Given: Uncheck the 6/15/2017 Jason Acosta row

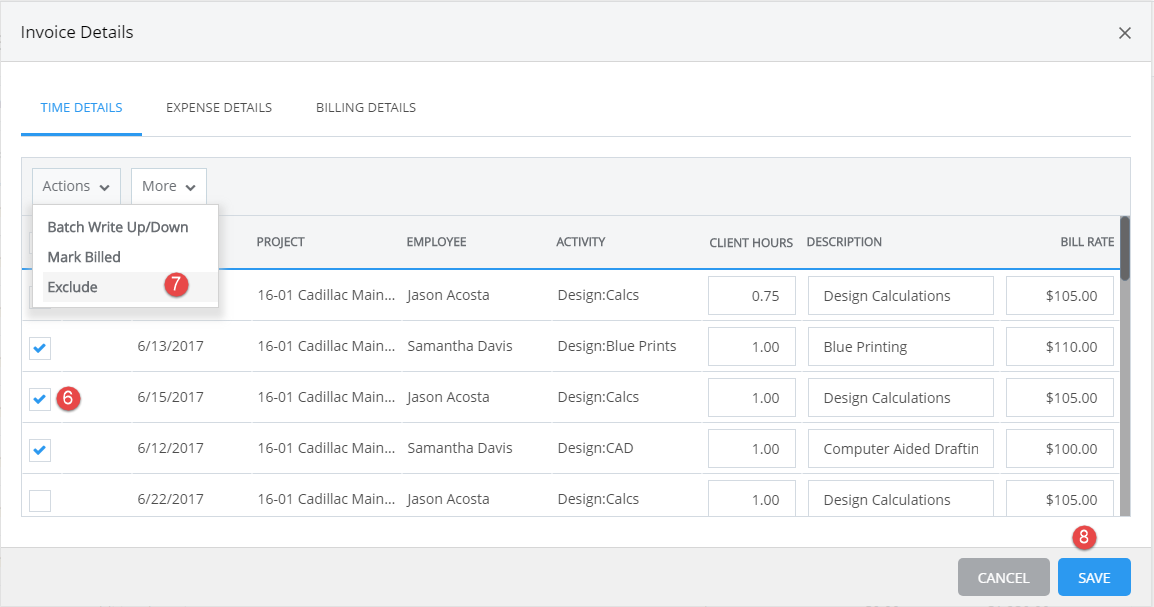Looking at the screenshot, I should pyautogui.click(x=39, y=398).
